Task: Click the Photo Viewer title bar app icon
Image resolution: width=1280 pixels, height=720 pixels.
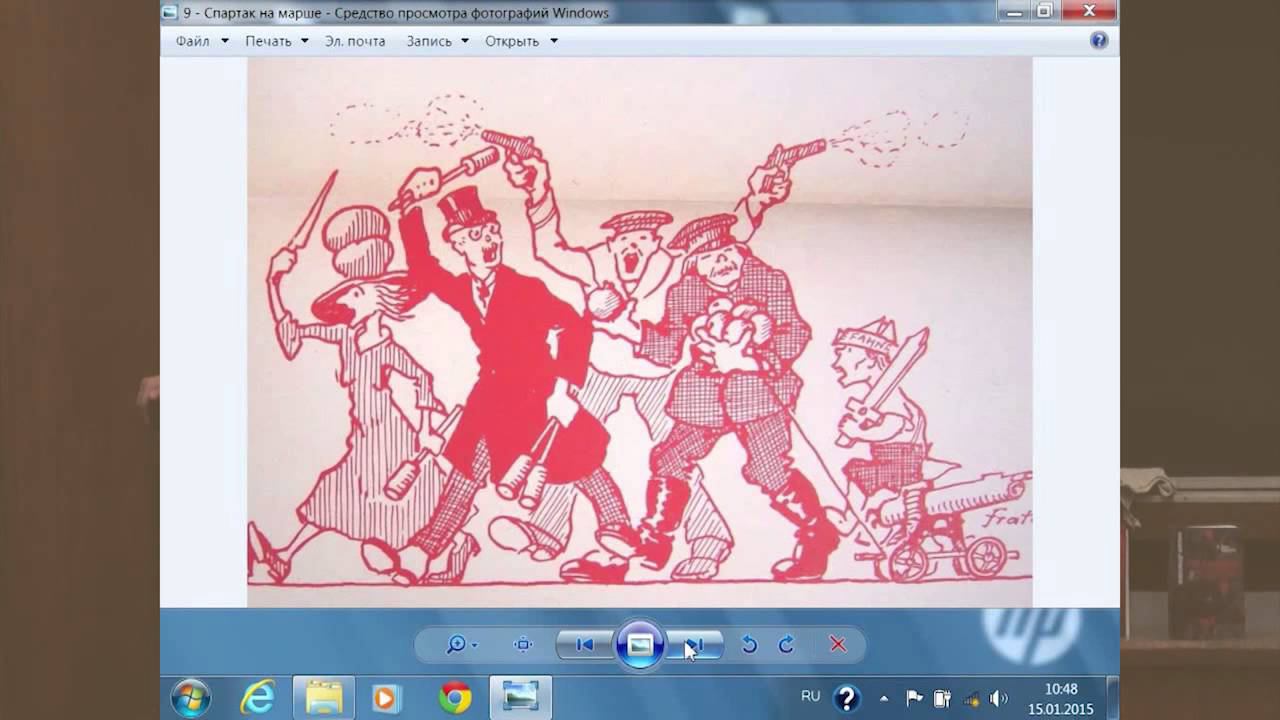Action: tap(170, 13)
